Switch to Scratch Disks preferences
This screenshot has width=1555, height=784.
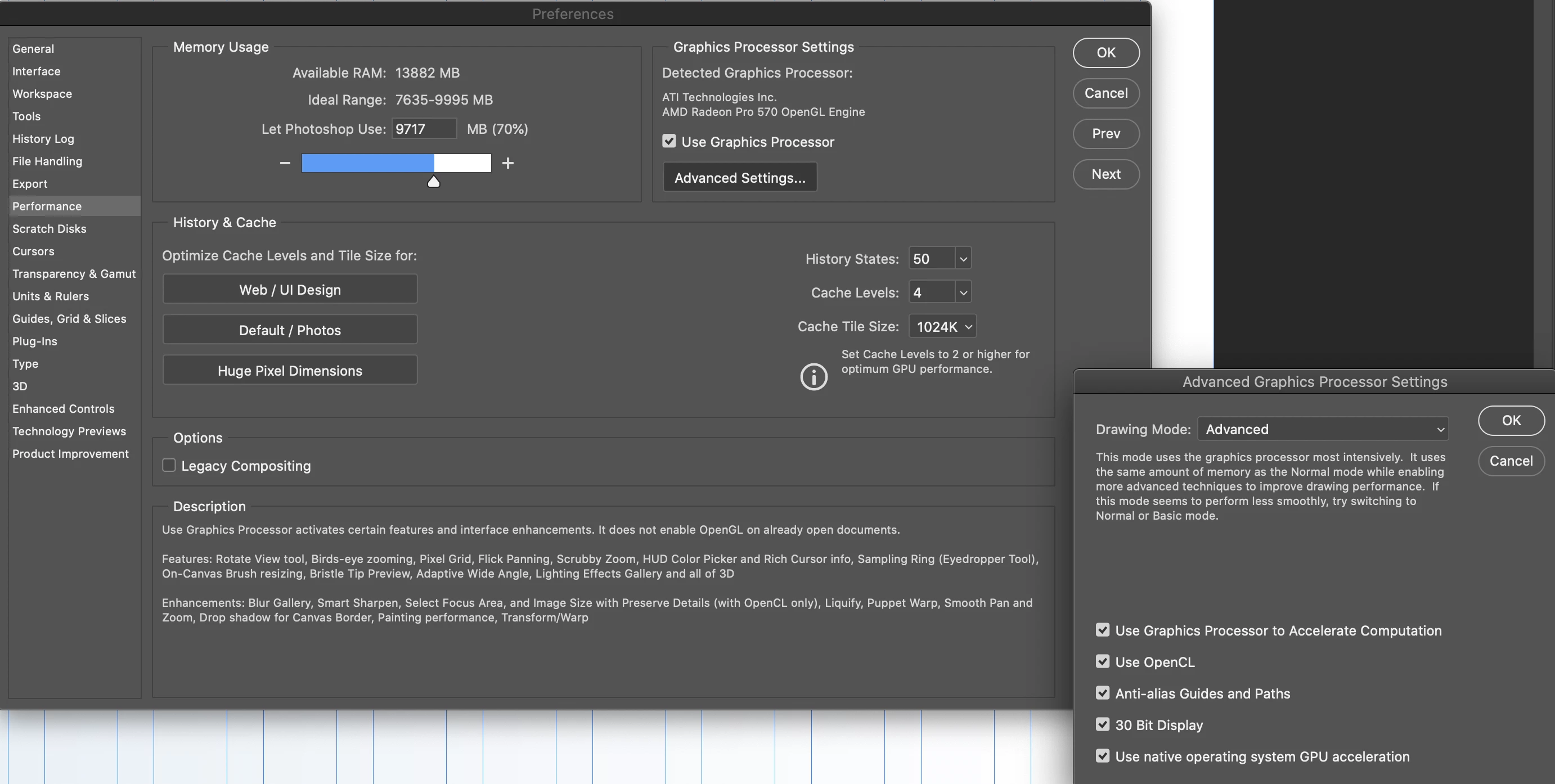[50, 229]
